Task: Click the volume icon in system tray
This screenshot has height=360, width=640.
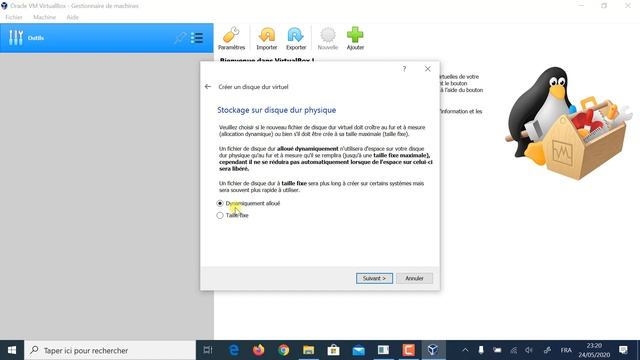Action: [x=529, y=350]
